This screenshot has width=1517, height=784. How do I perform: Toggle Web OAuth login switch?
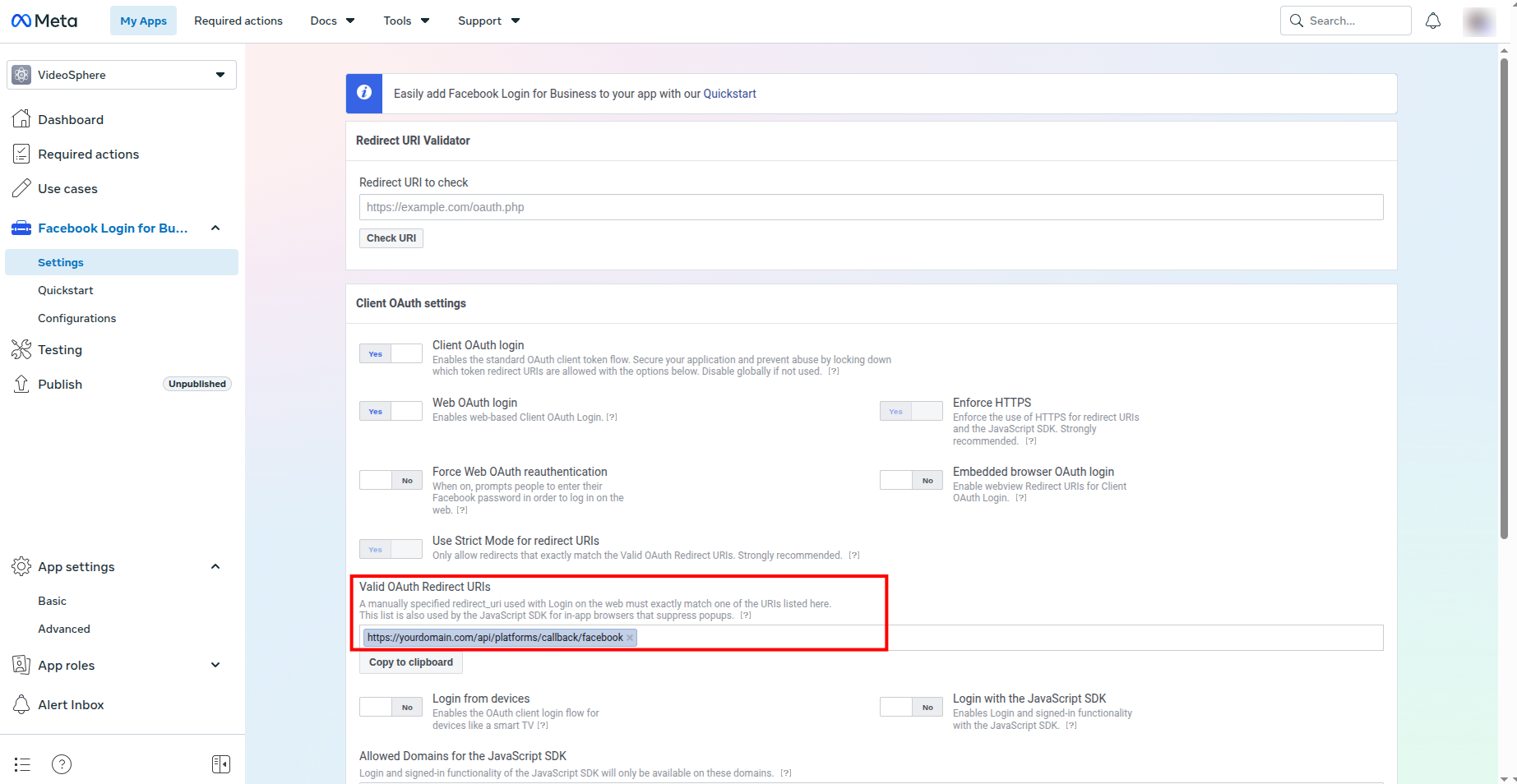(x=391, y=411)
